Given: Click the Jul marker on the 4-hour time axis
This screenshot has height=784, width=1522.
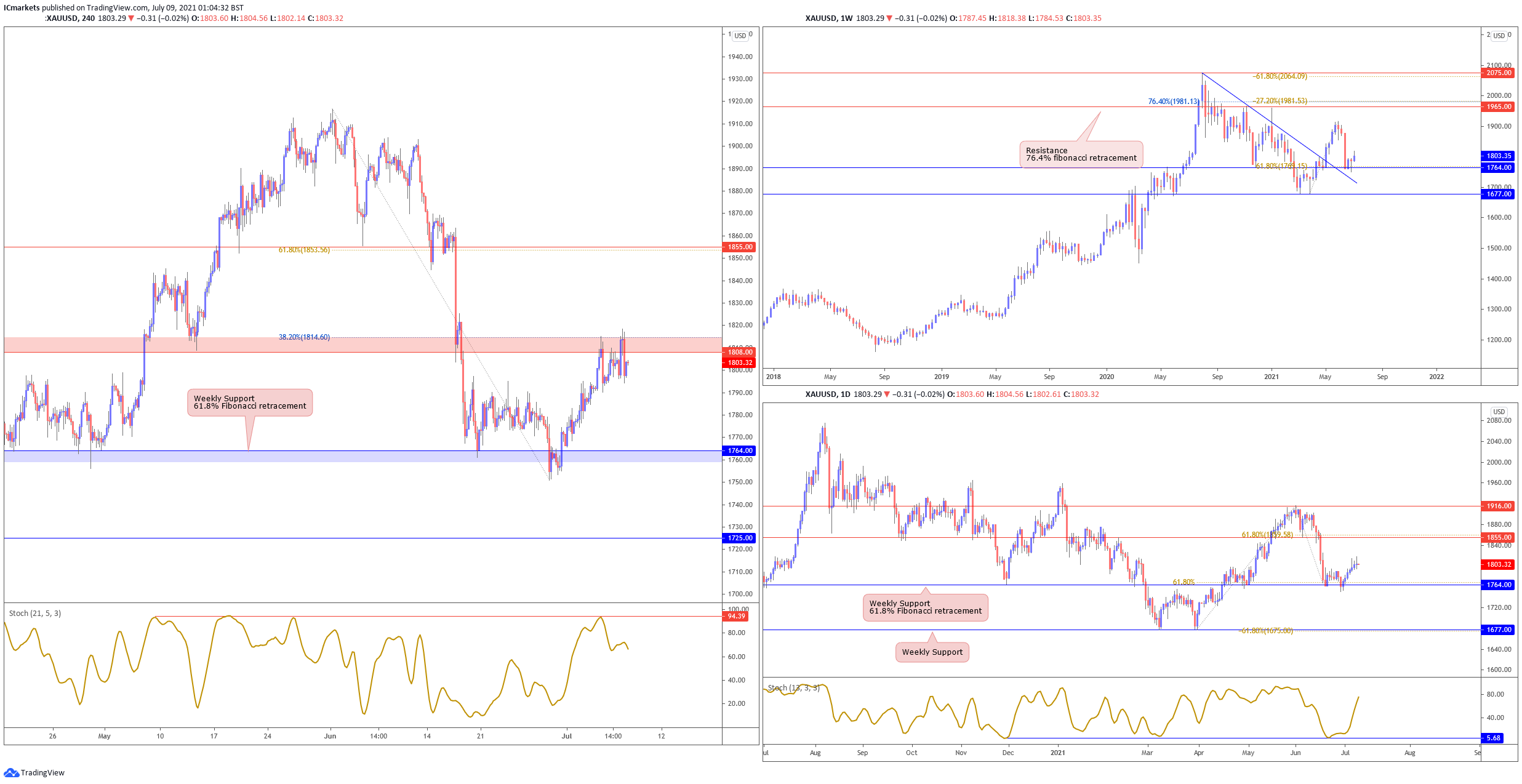Looking at the screenshot, I should (x=567, y=736).
